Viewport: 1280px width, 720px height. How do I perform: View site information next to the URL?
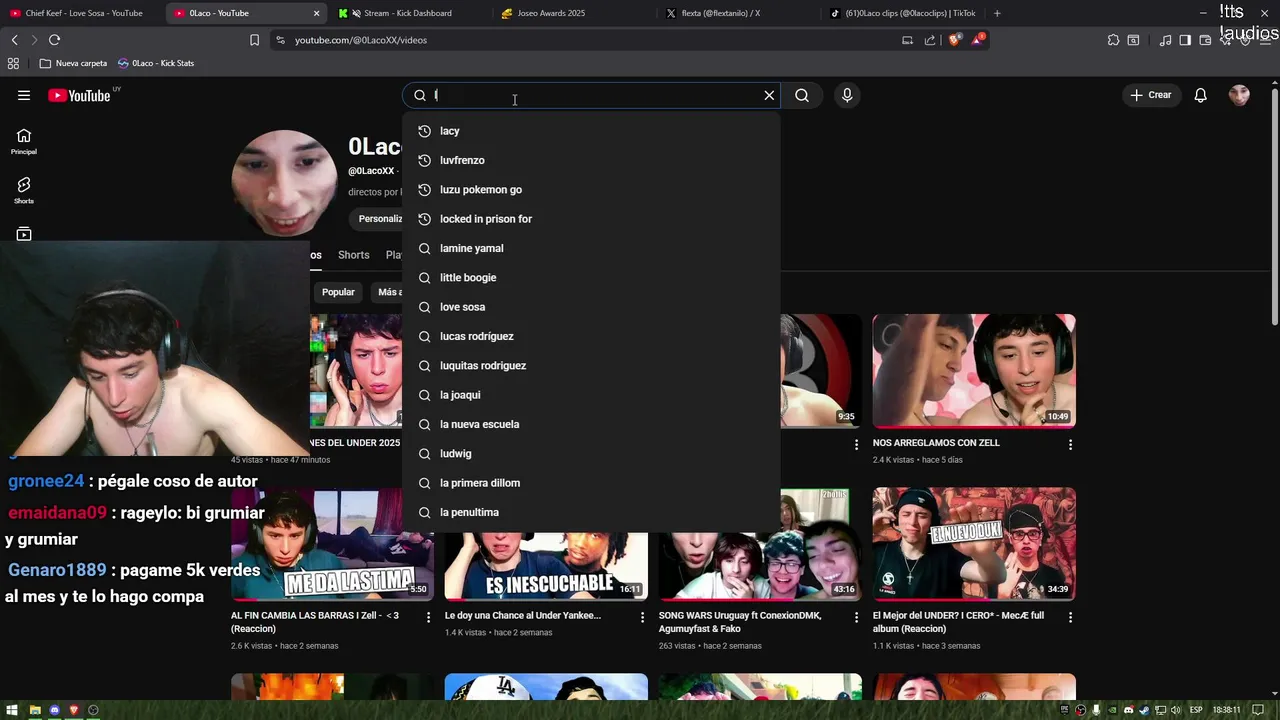coord(280,40)
